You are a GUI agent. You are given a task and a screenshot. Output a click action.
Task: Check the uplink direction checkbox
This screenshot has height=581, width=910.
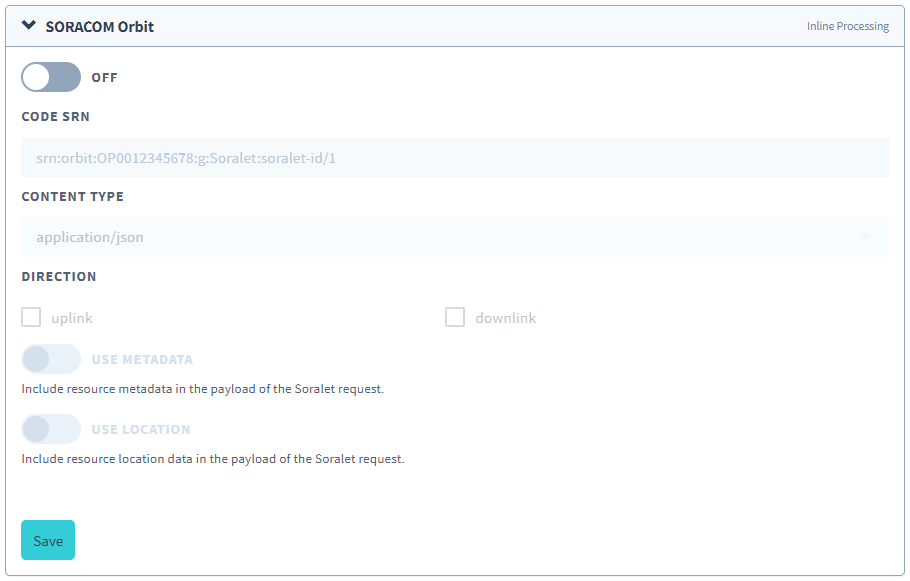click(x=31, y=318)
